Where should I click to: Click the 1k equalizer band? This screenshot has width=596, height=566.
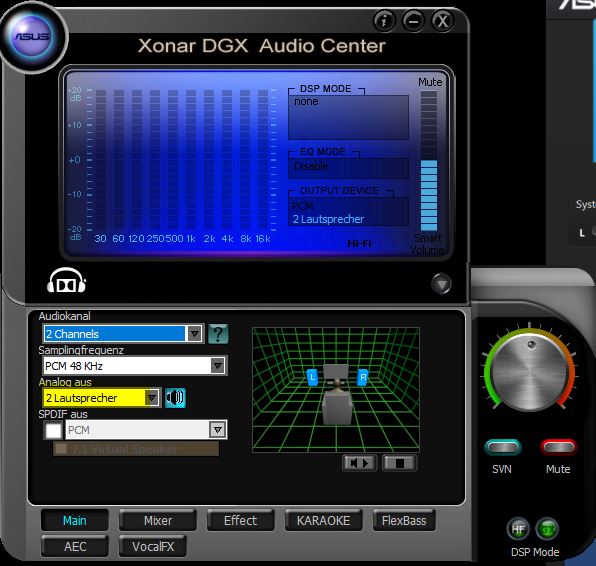tap(191, 160)
